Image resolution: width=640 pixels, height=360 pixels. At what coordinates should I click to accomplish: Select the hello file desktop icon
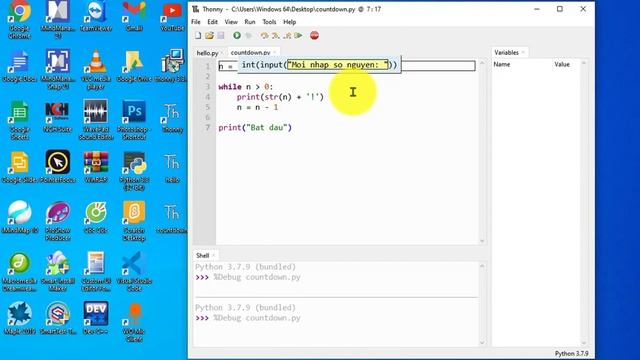coord(172,168)
